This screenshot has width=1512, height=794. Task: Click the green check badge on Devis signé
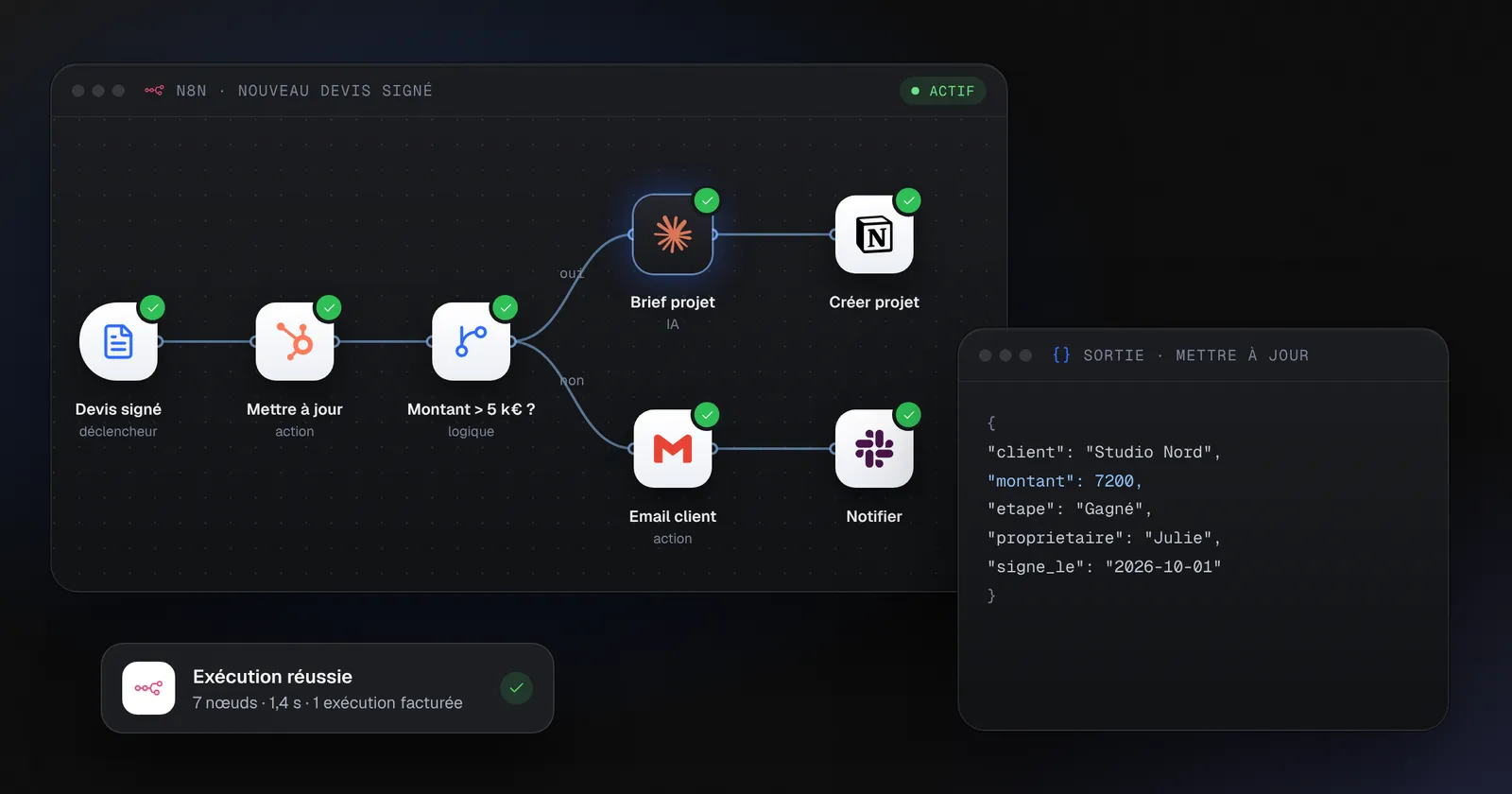pos(152,308)
